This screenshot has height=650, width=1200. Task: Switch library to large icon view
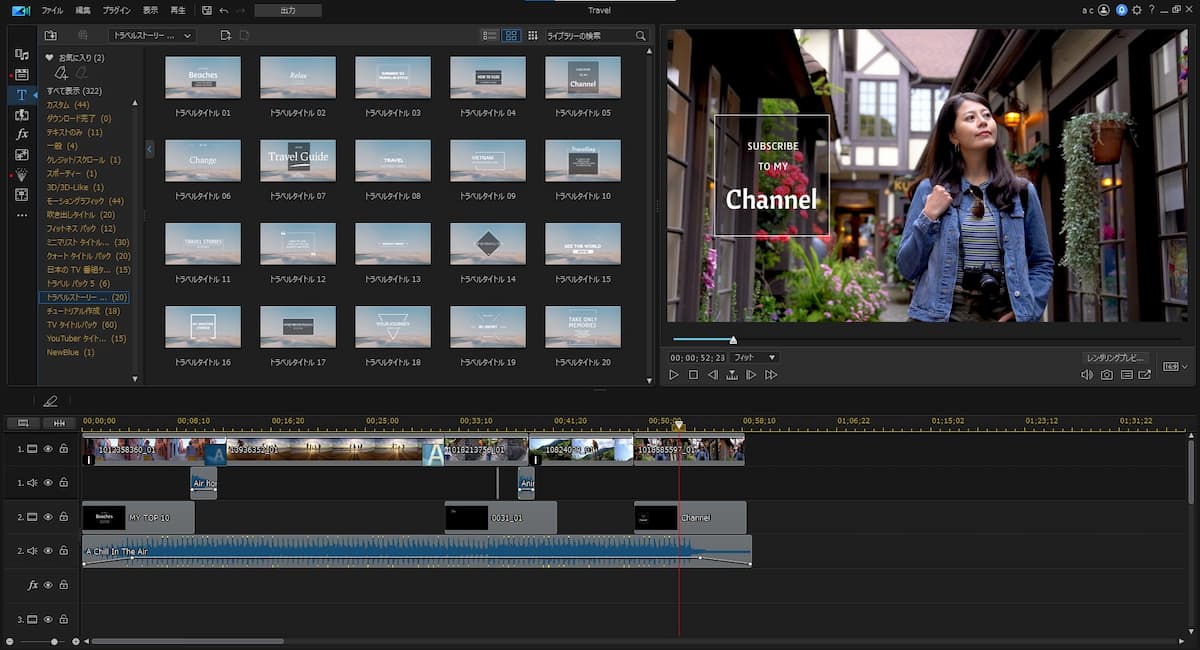tap(511, 36)
